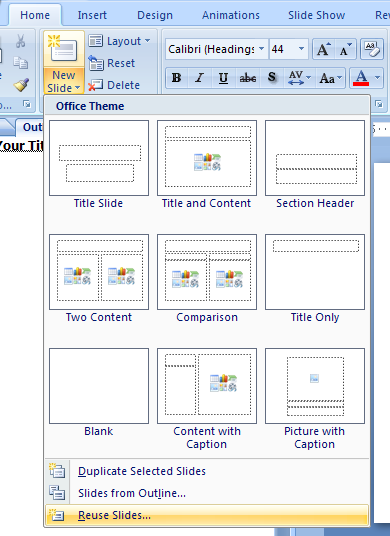Toggle Strikethrough formatting
The height and width of the screenshot is (536, 390).
pyautogui.click(x=247, y=78)
